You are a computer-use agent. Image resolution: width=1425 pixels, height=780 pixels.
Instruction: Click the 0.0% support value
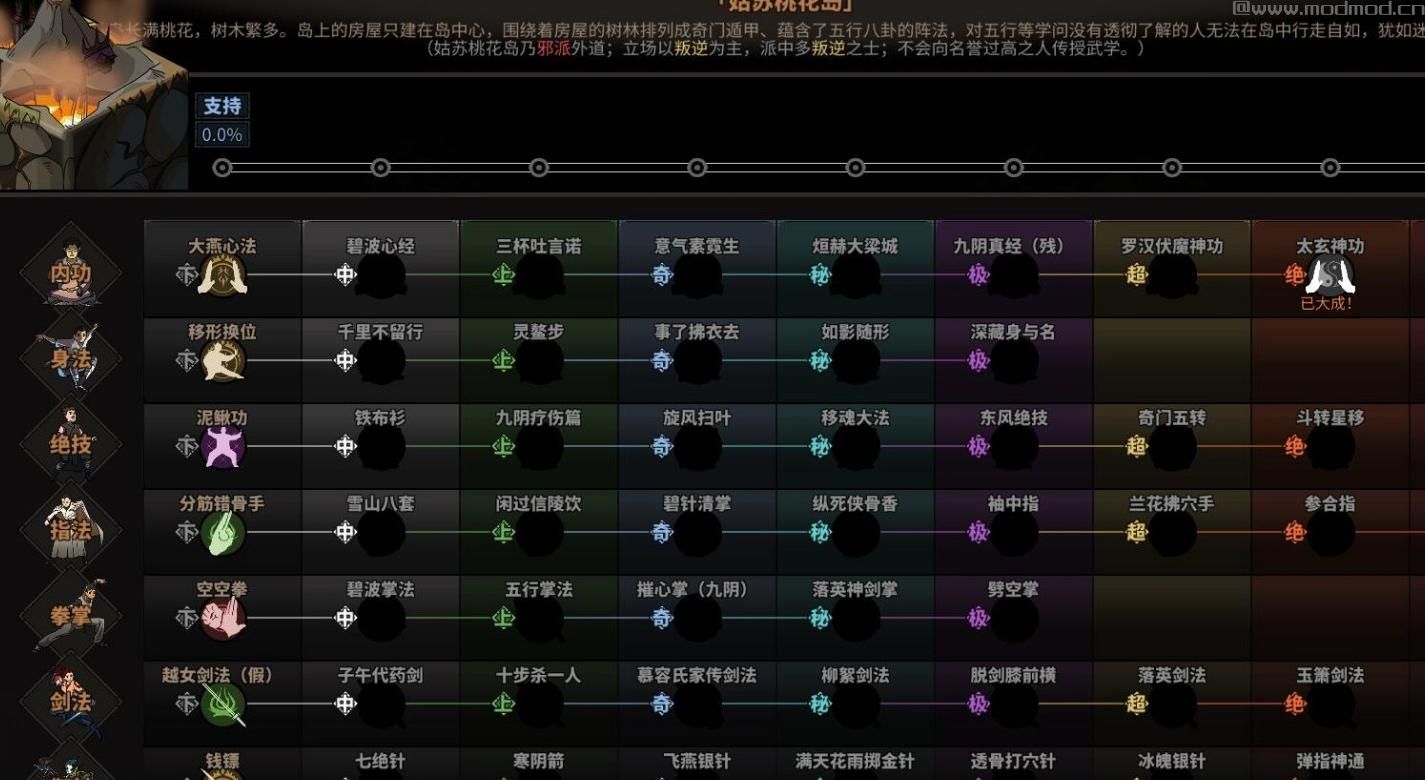222,135
